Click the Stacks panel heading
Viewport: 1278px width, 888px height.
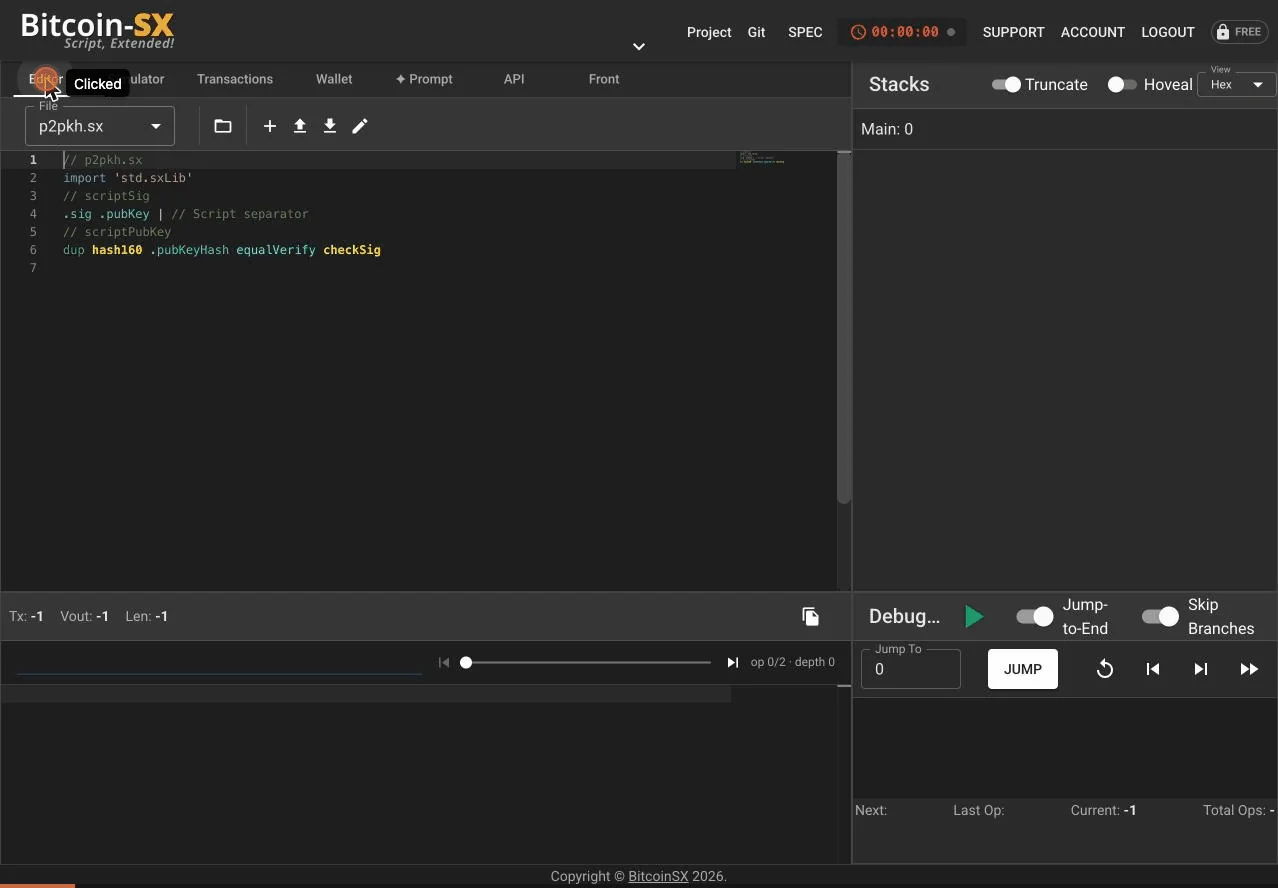[899, 84]
